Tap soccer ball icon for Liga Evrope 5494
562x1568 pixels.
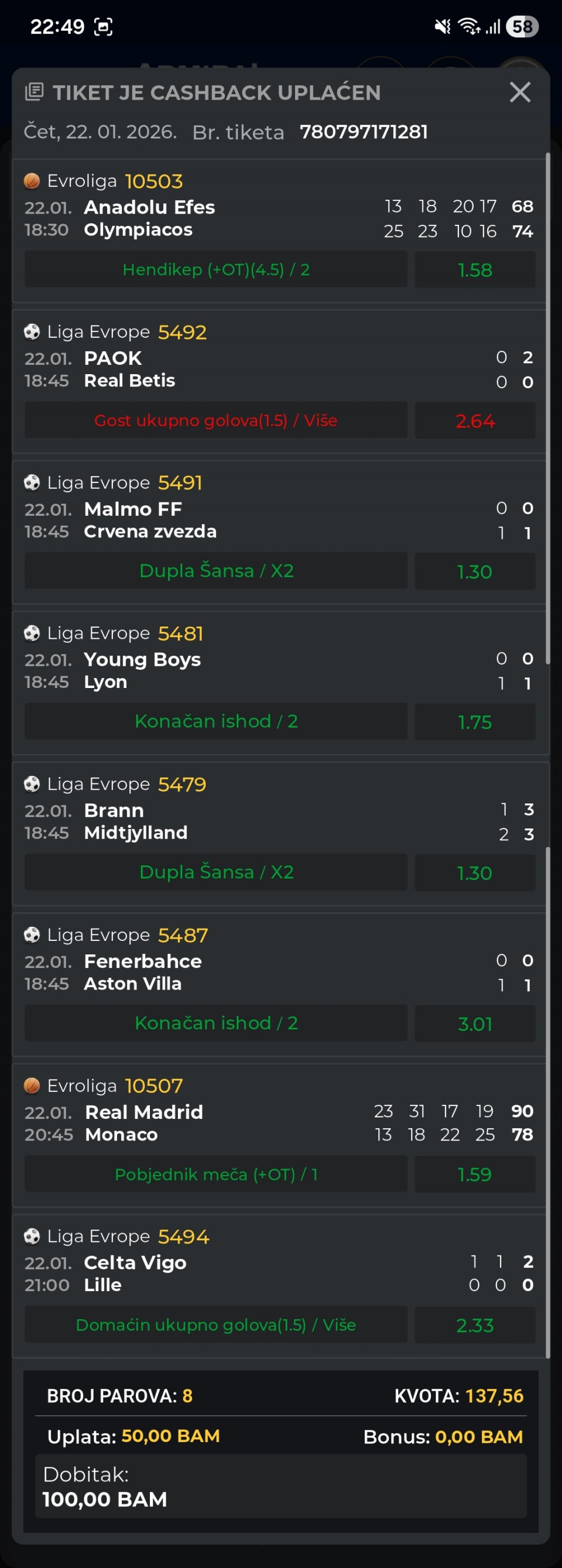coord(32,1236)
